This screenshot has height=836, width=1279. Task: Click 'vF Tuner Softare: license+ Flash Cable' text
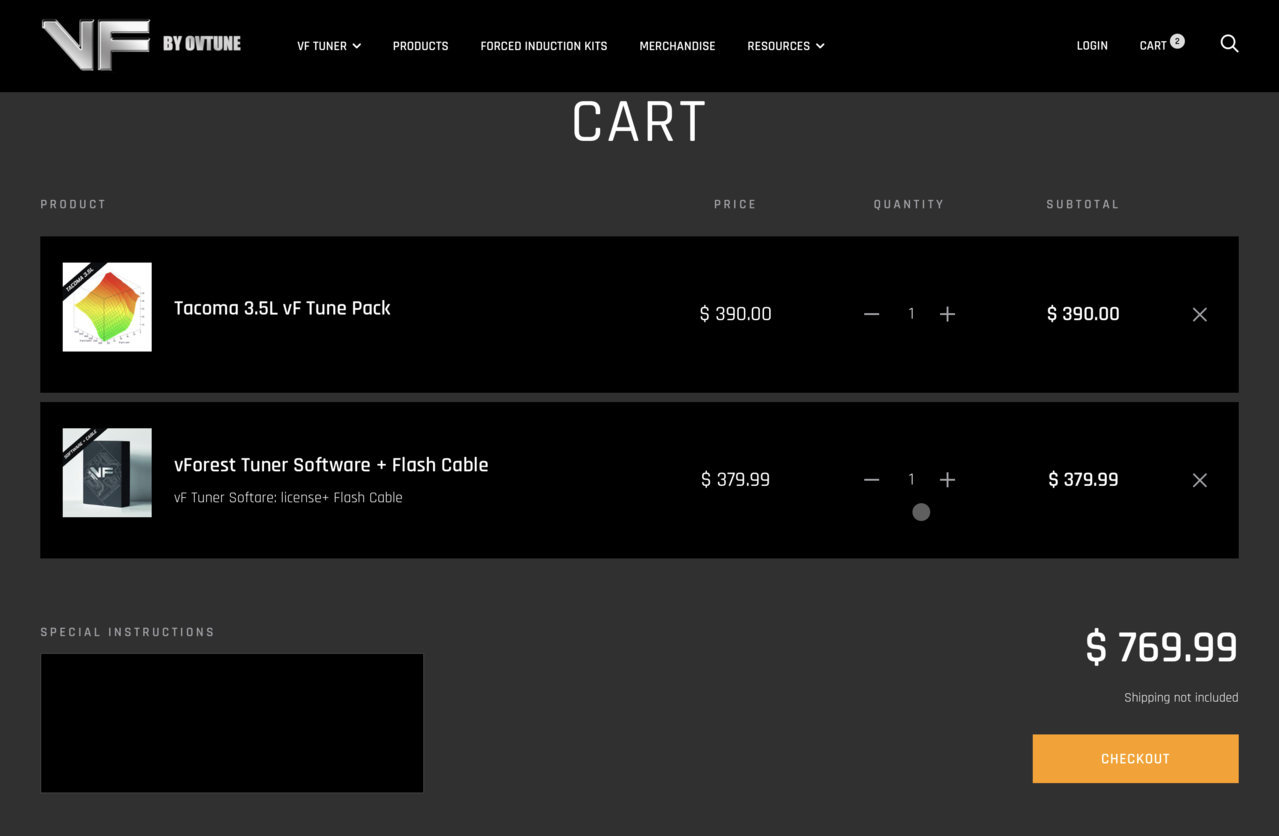tap(288, 497)
